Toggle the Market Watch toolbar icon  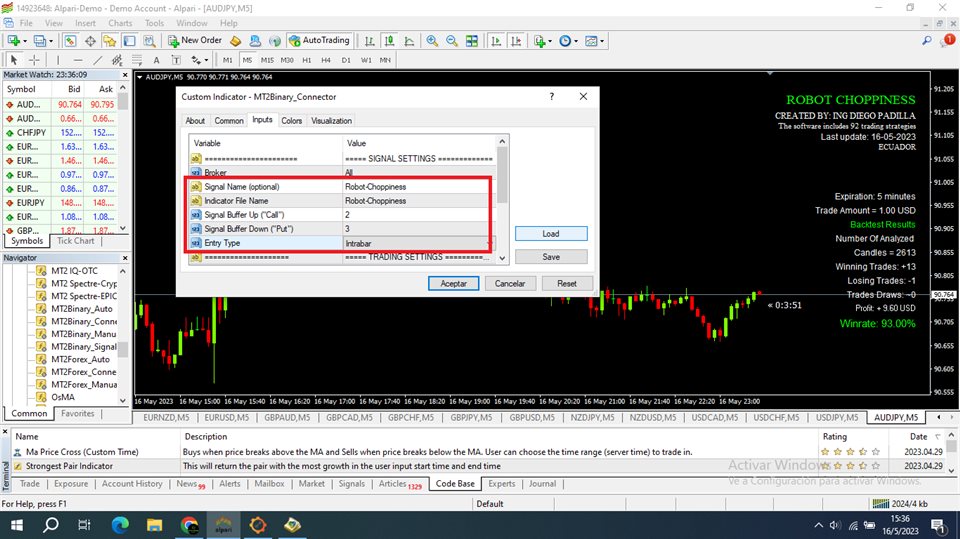(x=70, y=40)
